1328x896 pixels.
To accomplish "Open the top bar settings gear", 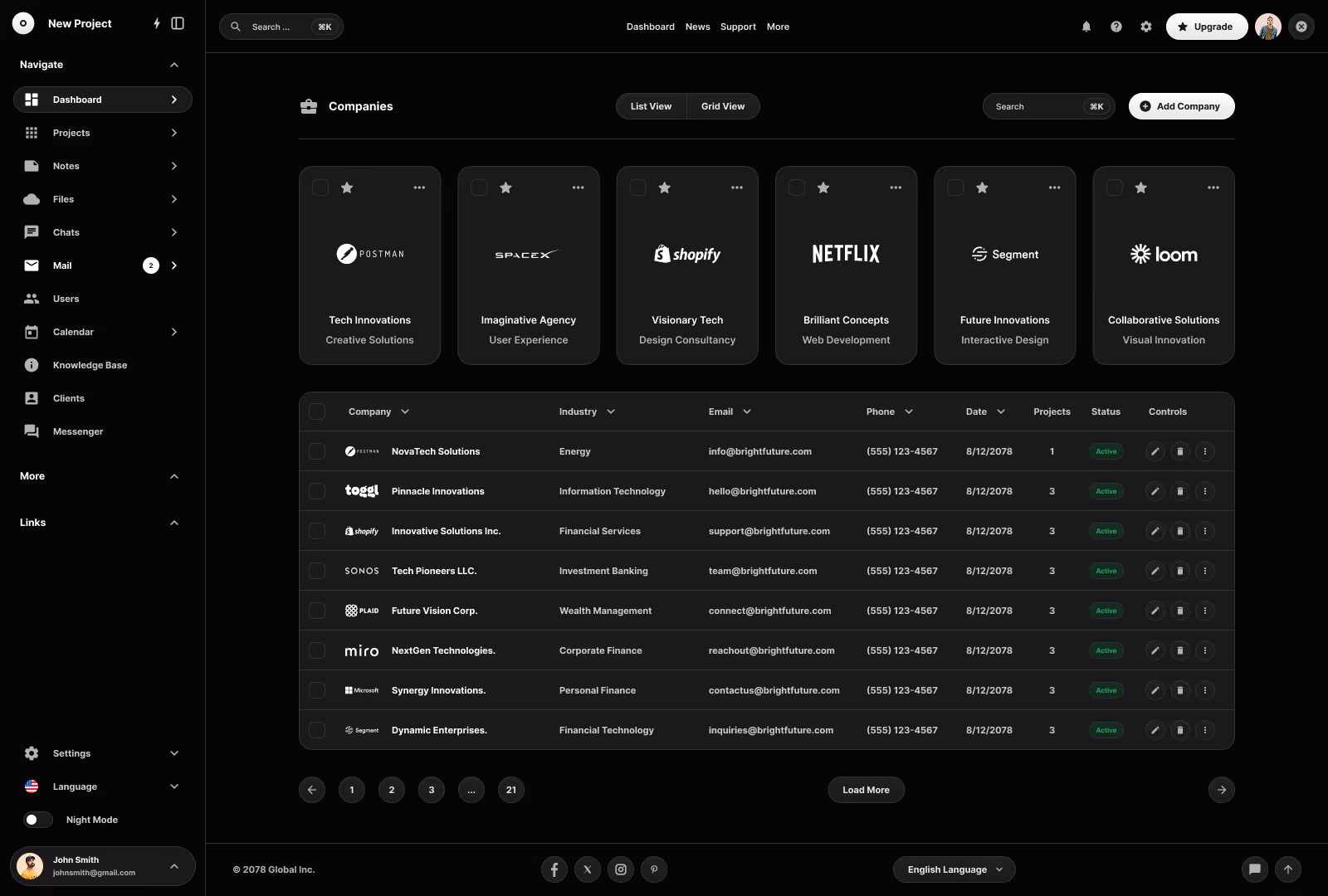I will click(x=1146, y=27).
